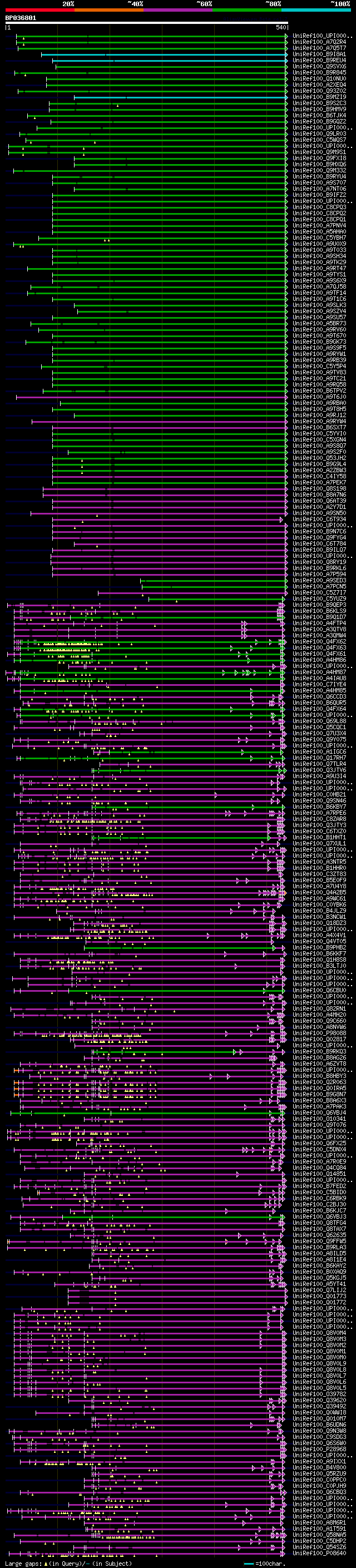Click the UniRef100_B6TPV2 hit name
Image resolution: width=356 pixels, height=1568 pixels.
[x=319, y=390]
